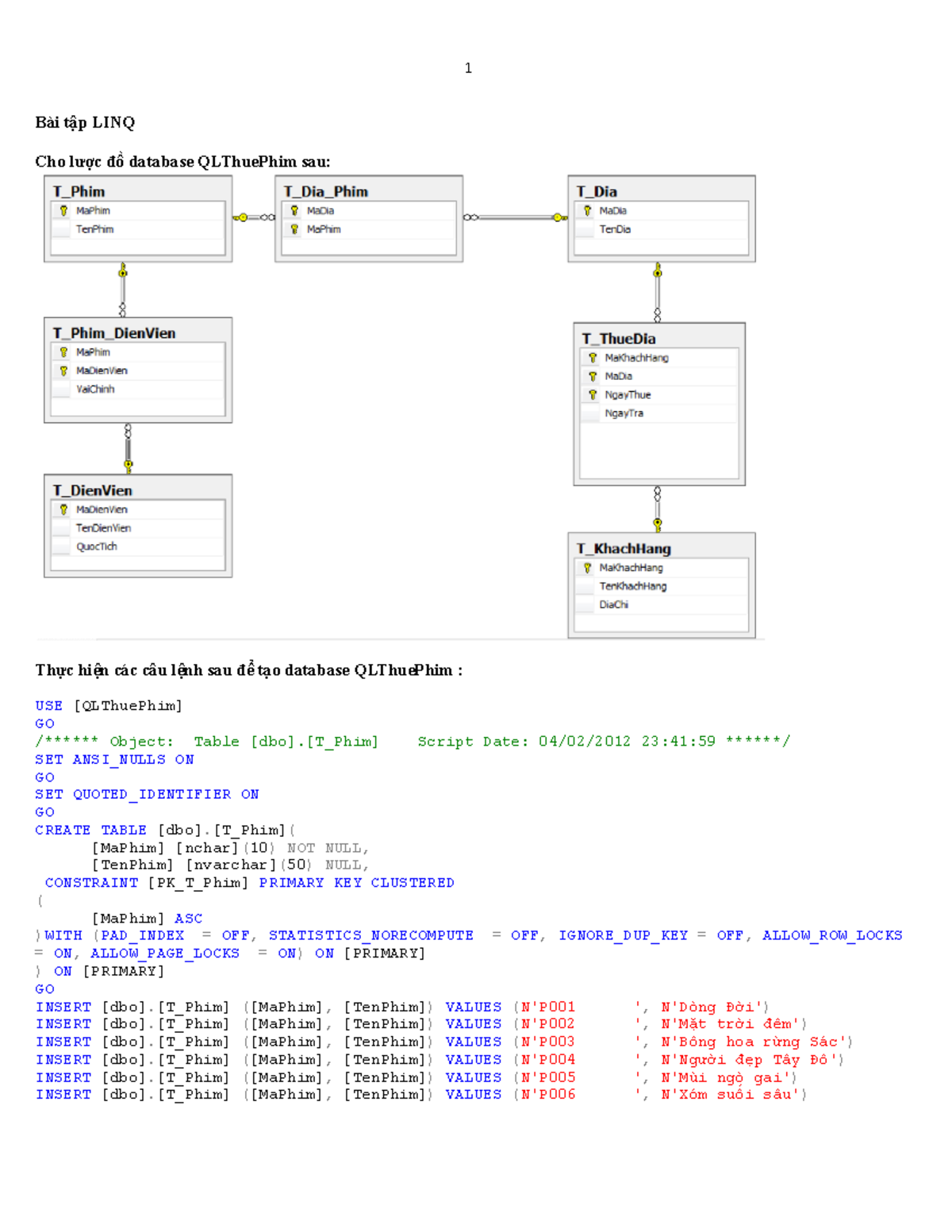Select the DiaChi field in T_KhachHang
The height and width of the screenshot is (1232, 952).
pos(615,604)
